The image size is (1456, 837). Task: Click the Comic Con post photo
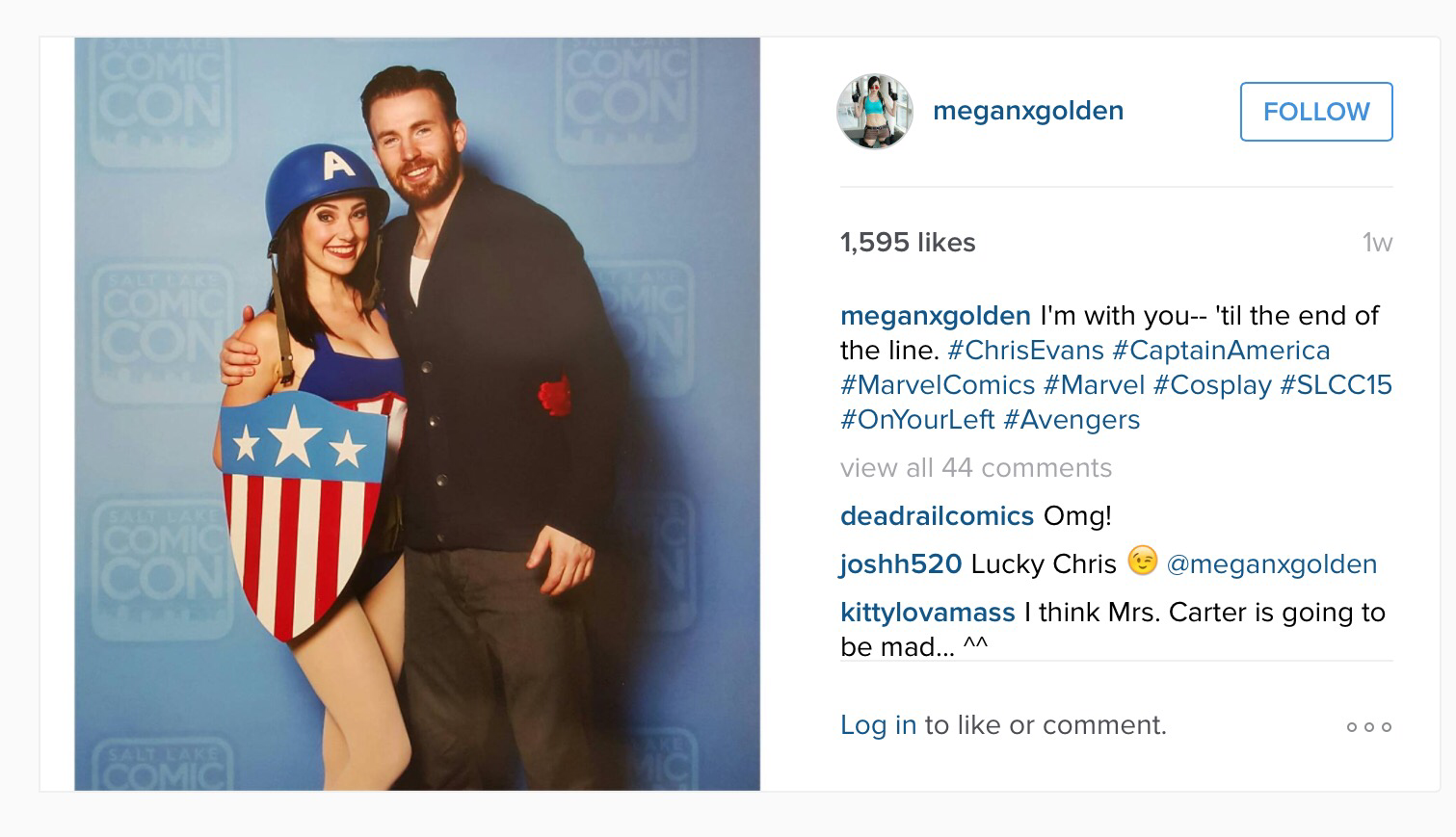pos(417,414)
